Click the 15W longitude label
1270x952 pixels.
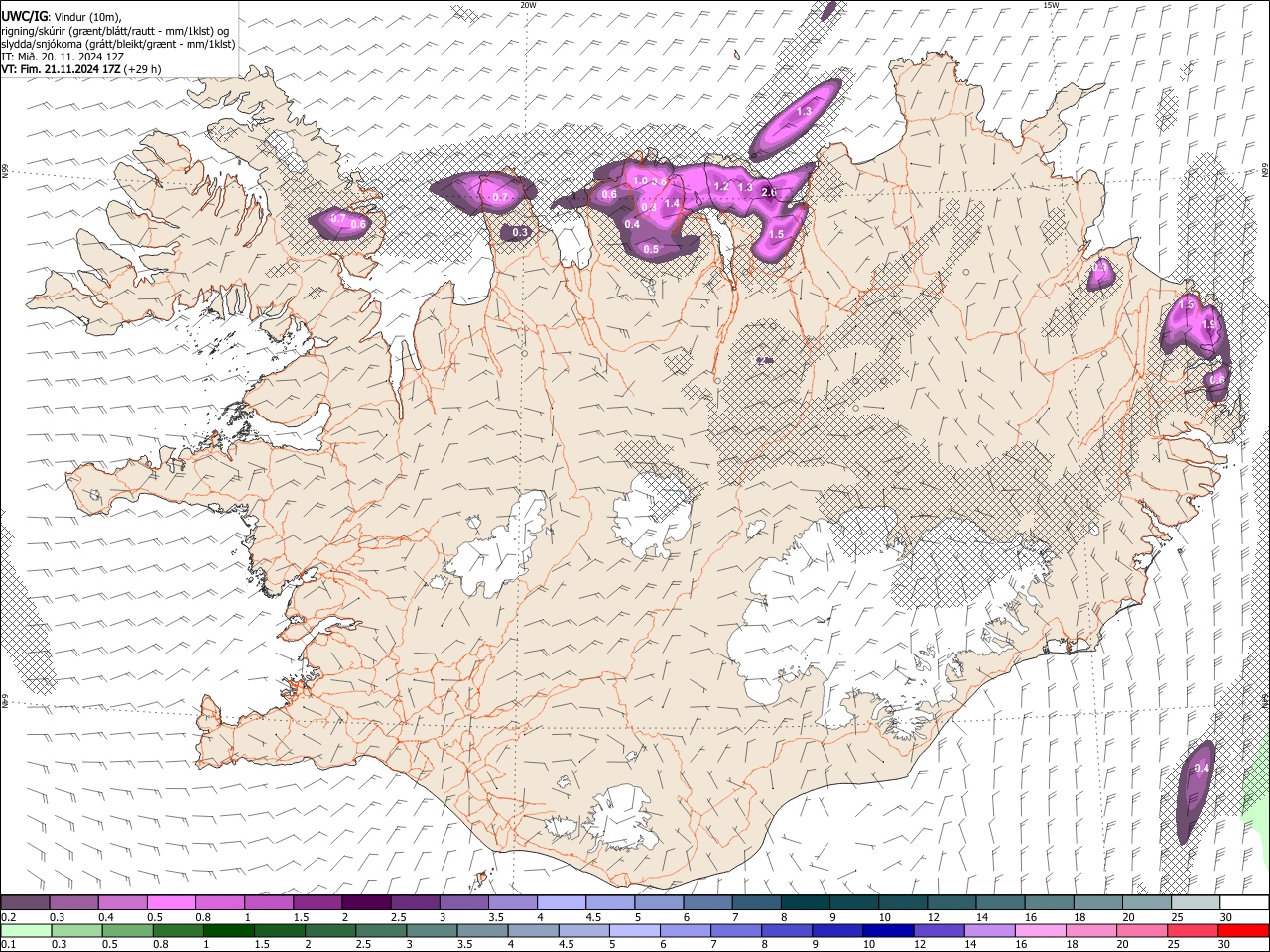point(1050,5)
